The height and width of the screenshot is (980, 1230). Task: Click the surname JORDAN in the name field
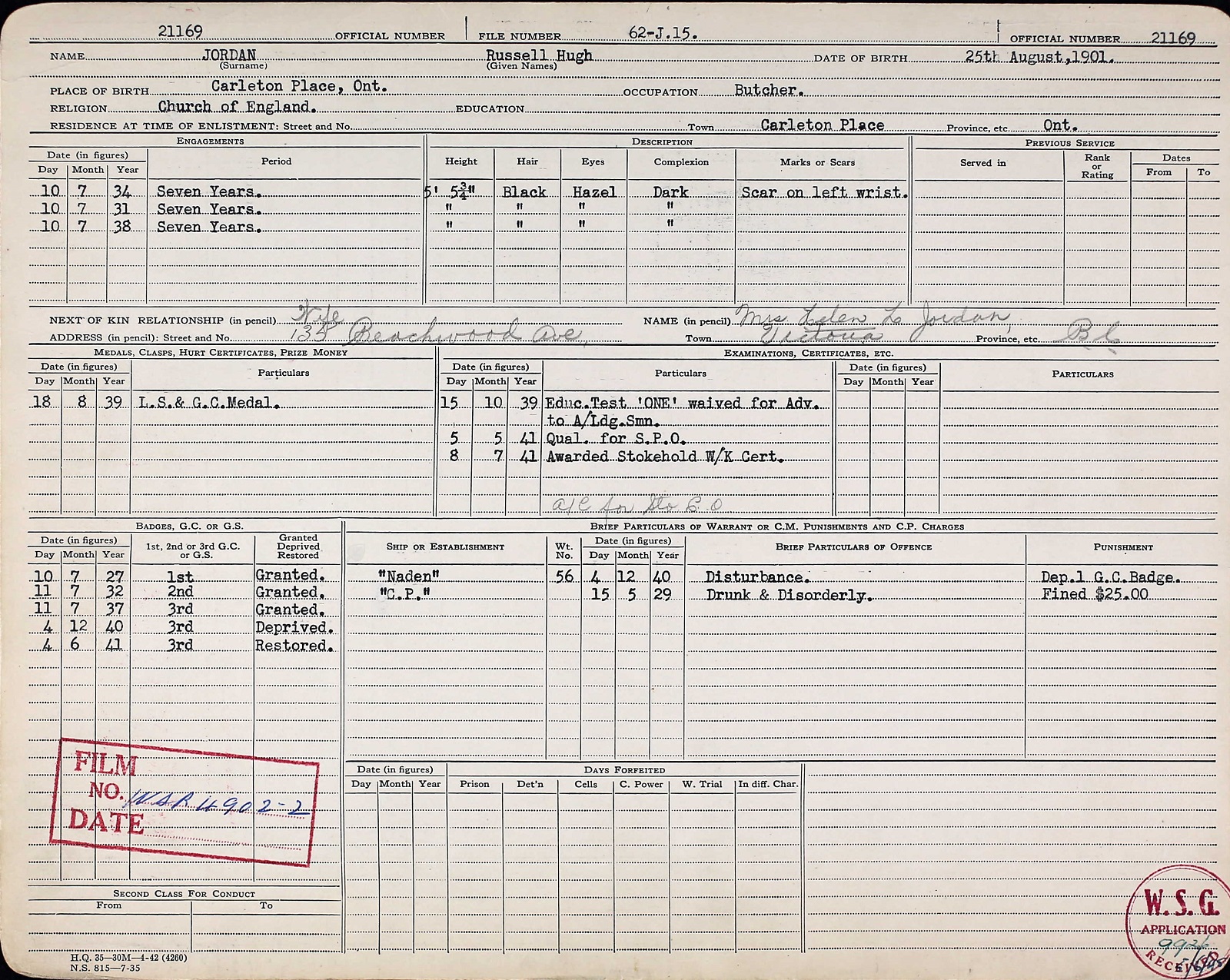pos(229,55)
